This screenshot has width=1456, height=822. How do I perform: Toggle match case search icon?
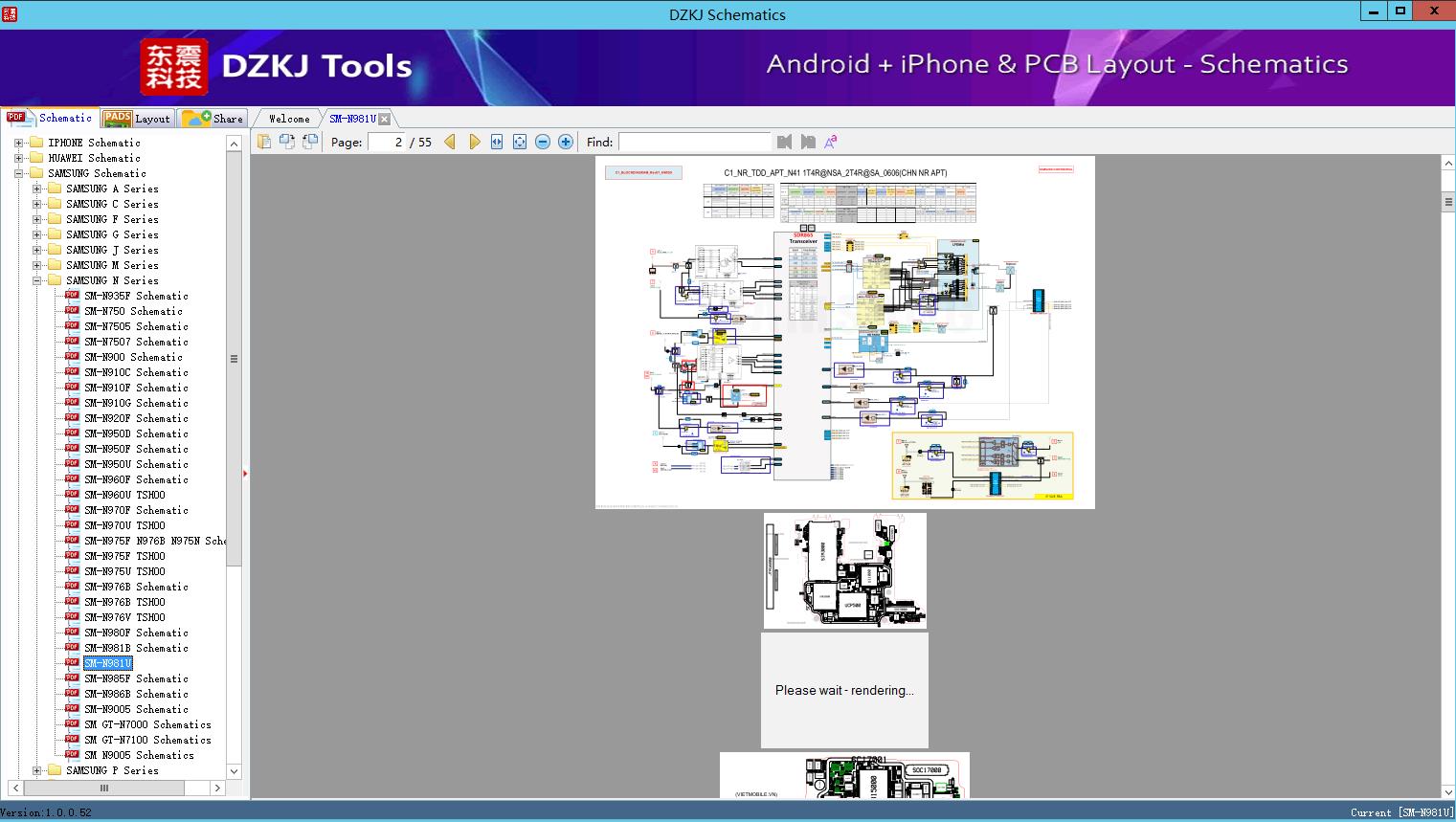pyautogui.click(x=831, y=142)
